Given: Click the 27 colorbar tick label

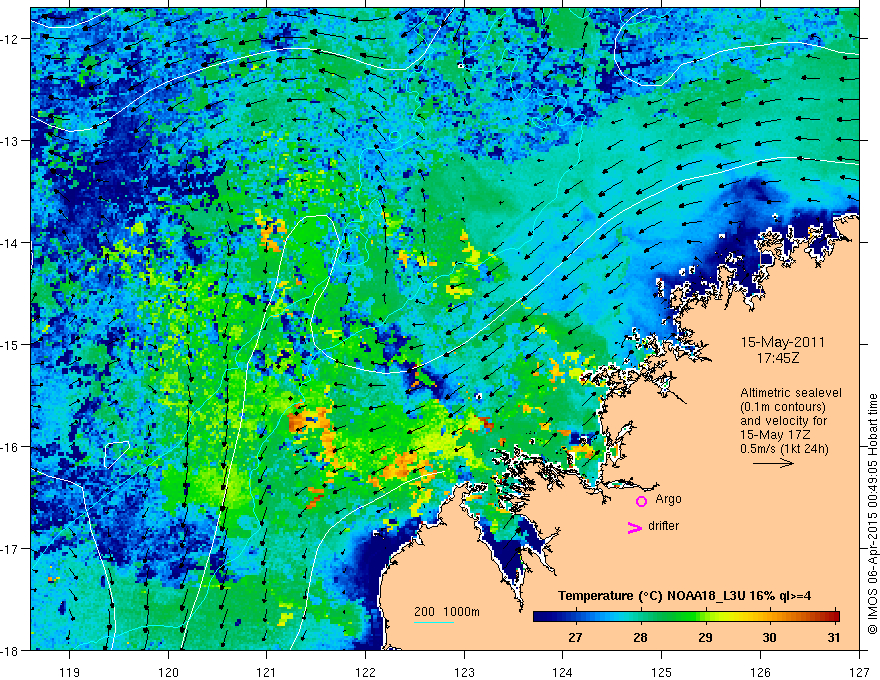Looking at the screenshot, I should 575,637.
